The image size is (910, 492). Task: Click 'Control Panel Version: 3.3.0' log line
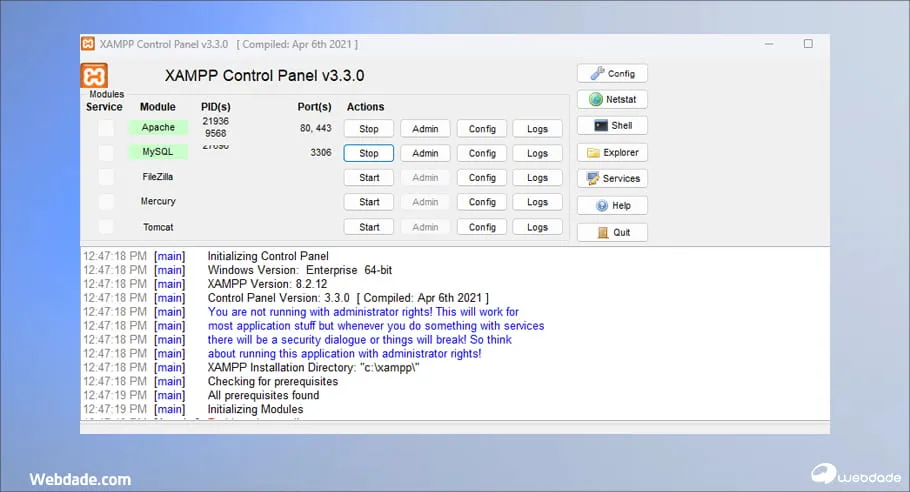tap(348, 298)
